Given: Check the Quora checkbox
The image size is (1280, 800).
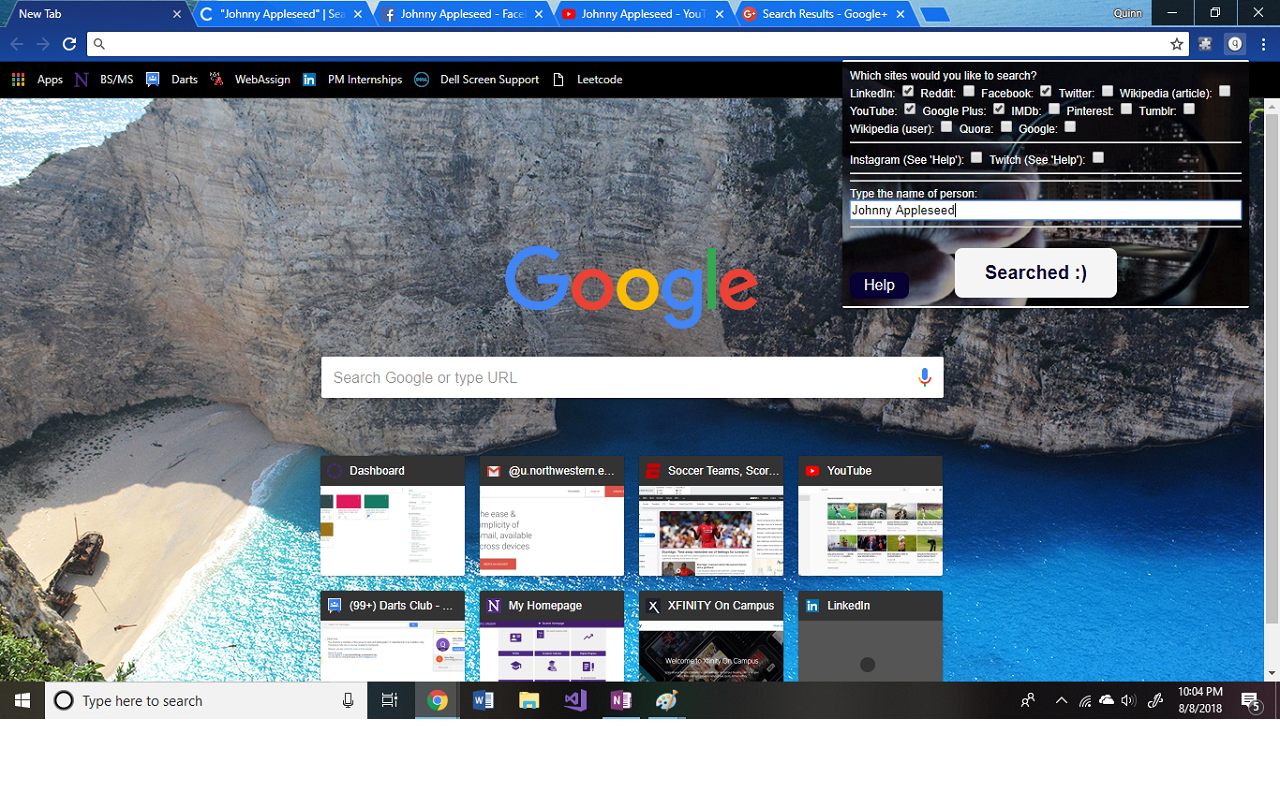Looking at the screenshot, I should point(1007,127).
